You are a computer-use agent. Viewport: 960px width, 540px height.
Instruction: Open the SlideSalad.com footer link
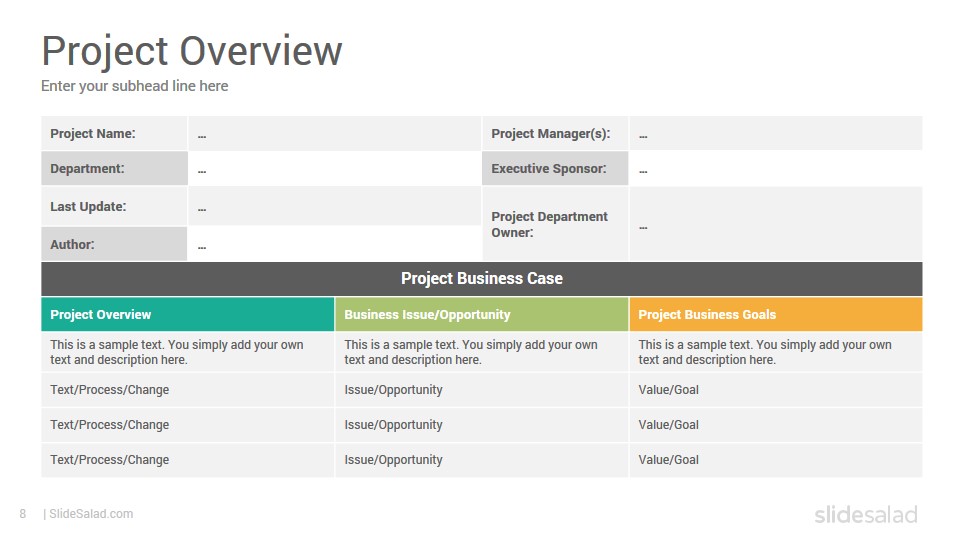[x=91, y=514]
